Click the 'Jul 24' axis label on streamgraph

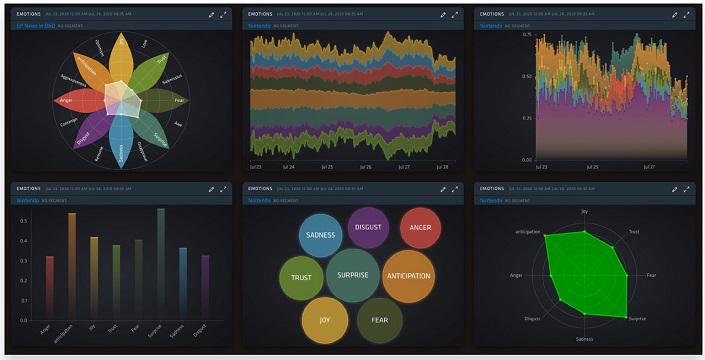click(289, 167)
